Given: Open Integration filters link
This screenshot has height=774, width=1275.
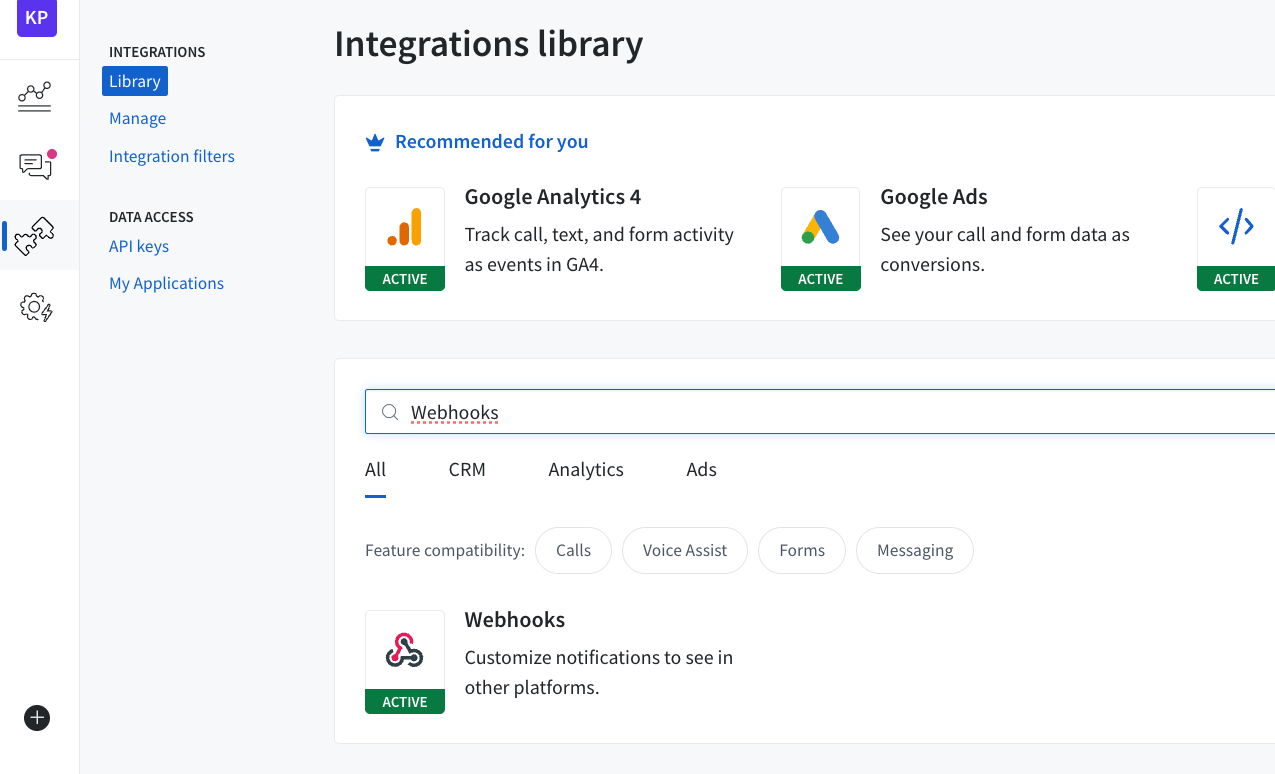Looking at the screenshot, I should (x=172, y=156).
